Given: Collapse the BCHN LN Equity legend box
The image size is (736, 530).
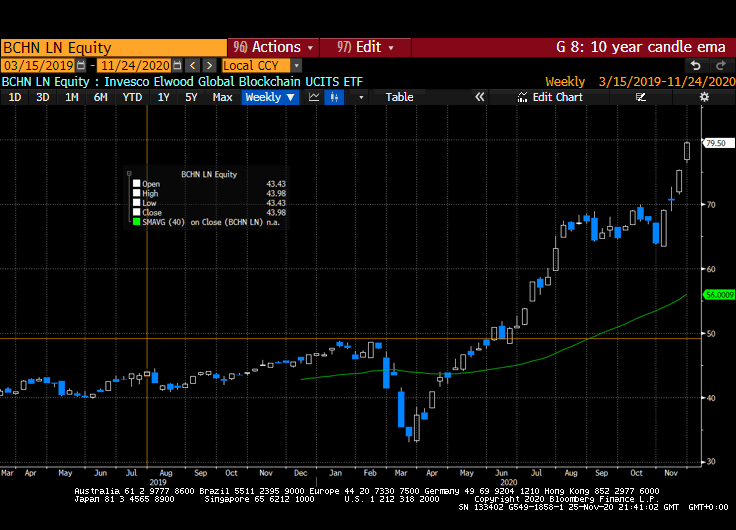Looking at the screenshot, I should [x=129, y=174].
